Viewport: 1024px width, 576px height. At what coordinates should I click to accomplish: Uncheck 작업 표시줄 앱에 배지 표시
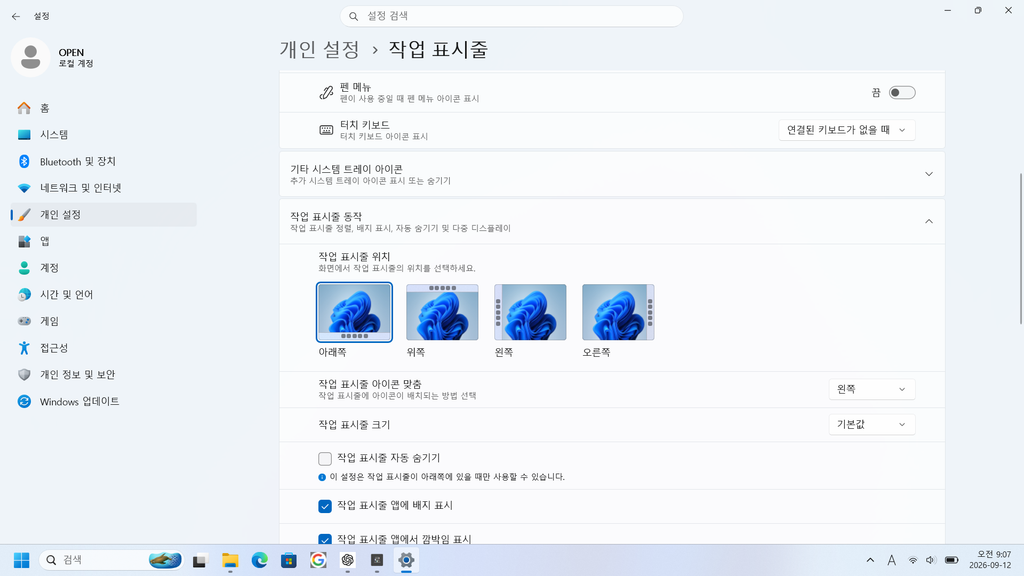coord(325,506)
